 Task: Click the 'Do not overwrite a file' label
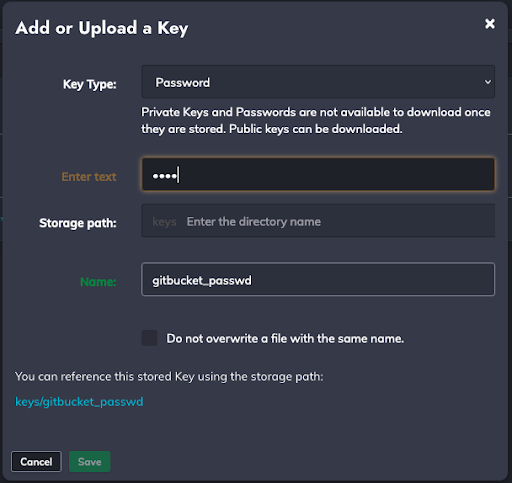[x=285, y=339]
